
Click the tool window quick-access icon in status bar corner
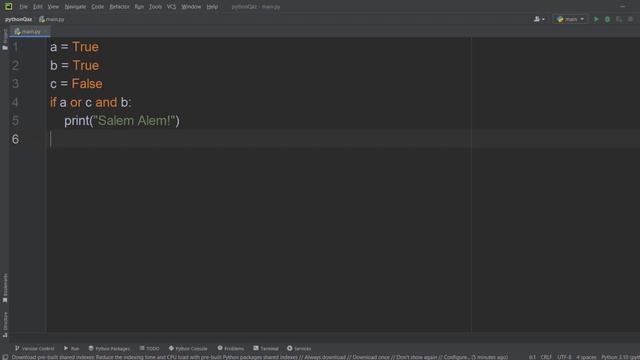point(5,357)
